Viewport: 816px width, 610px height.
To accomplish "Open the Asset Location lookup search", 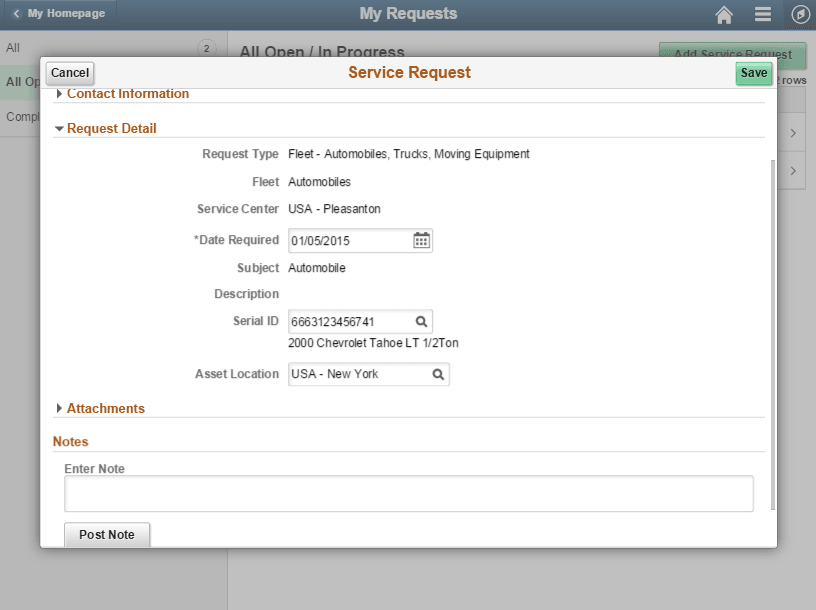I will point(438,374).
